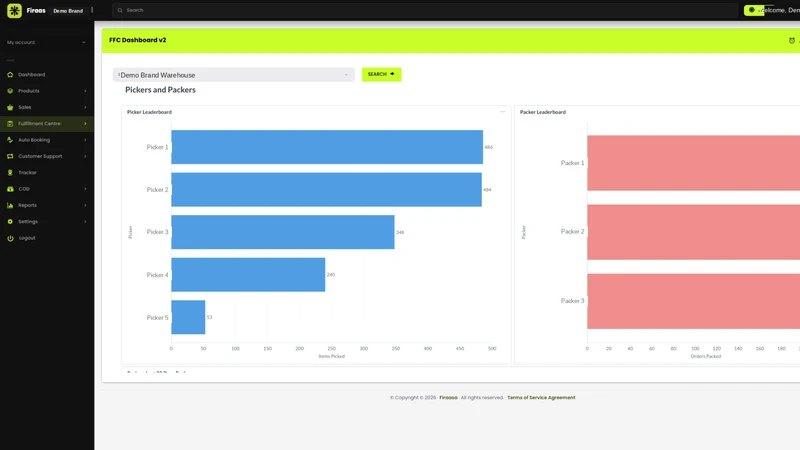Click the Auto Booking icon
800x450 pixels.
10,140
